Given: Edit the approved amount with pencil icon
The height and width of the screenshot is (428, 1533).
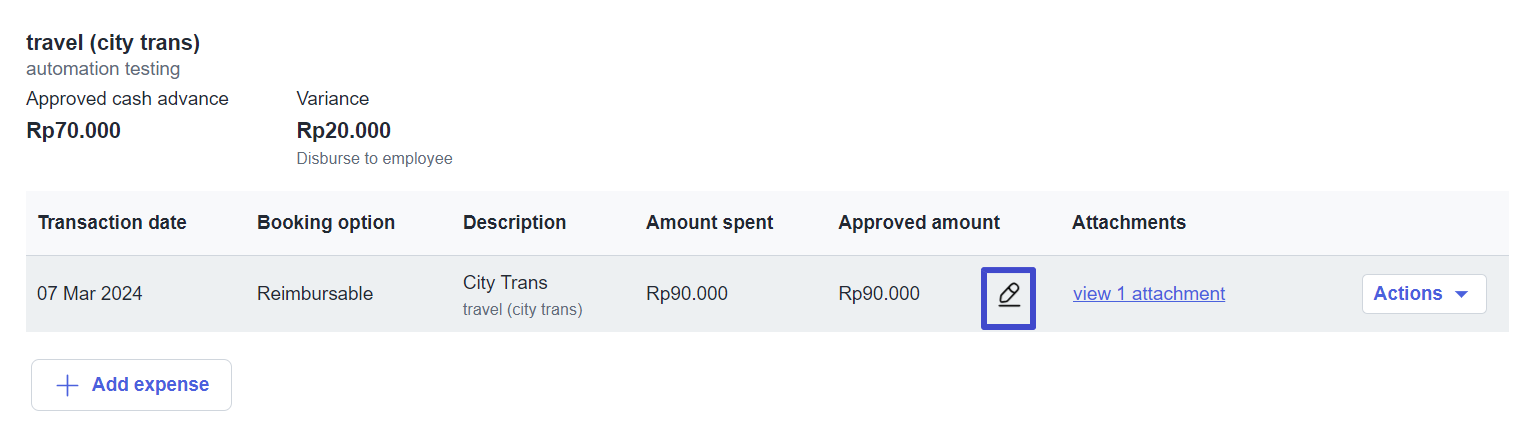Looking at the screenshot, I should pos(1008,294).
